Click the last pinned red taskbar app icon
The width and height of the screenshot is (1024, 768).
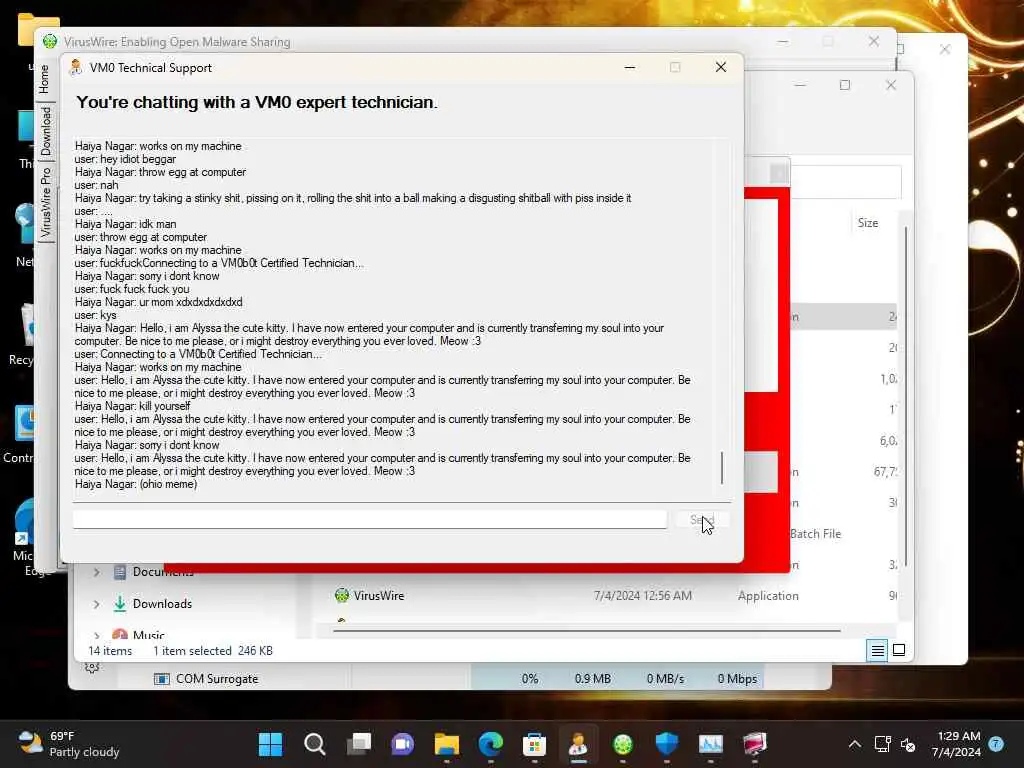(x=754, y=744)
